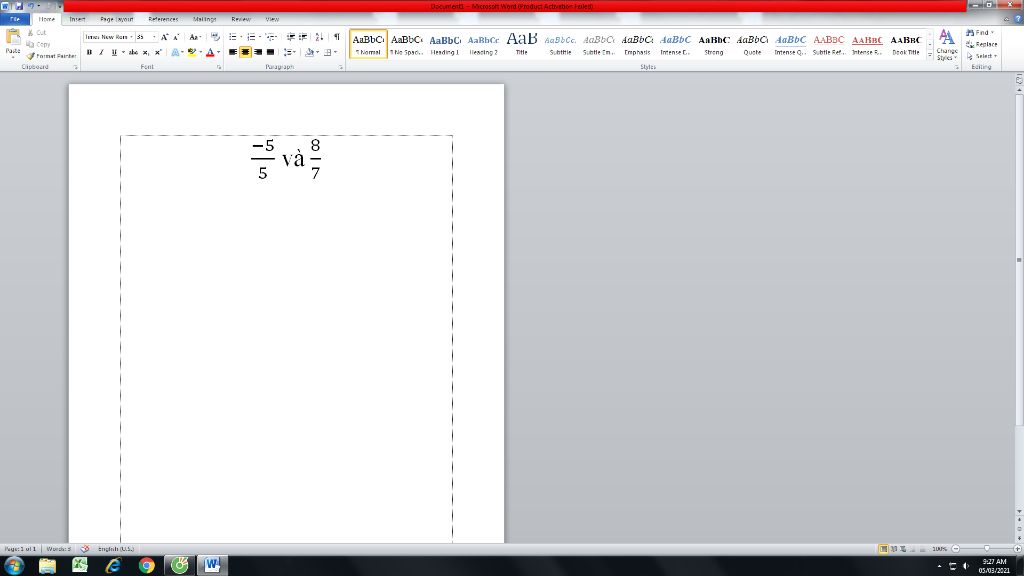Apply the Title style
The height and width of the screenshot is (576, 1024).
(x=522, y=44)
